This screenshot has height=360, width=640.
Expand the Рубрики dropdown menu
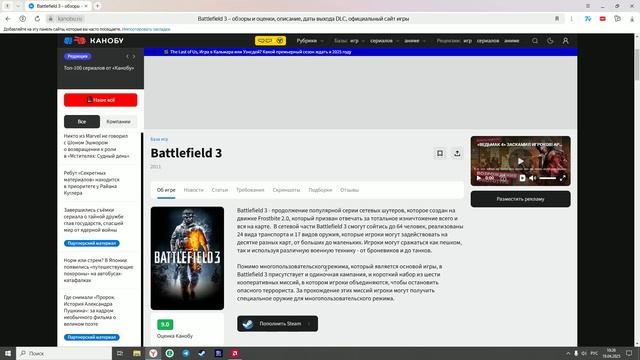pyautogui.click(x=310, y=41)
